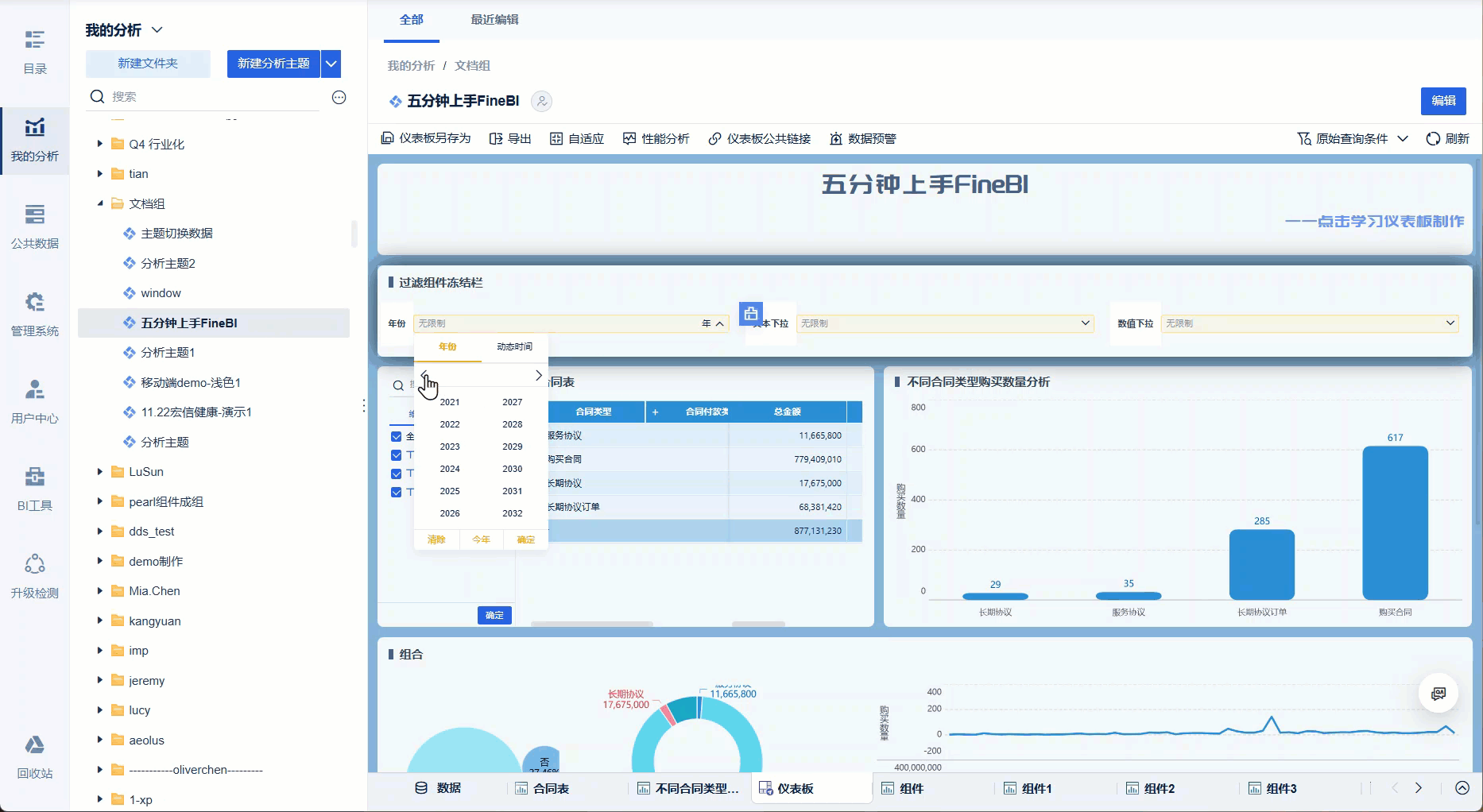Expand the Q4 行业化 folder
The image size is (1483, 812).
(100, 144)
